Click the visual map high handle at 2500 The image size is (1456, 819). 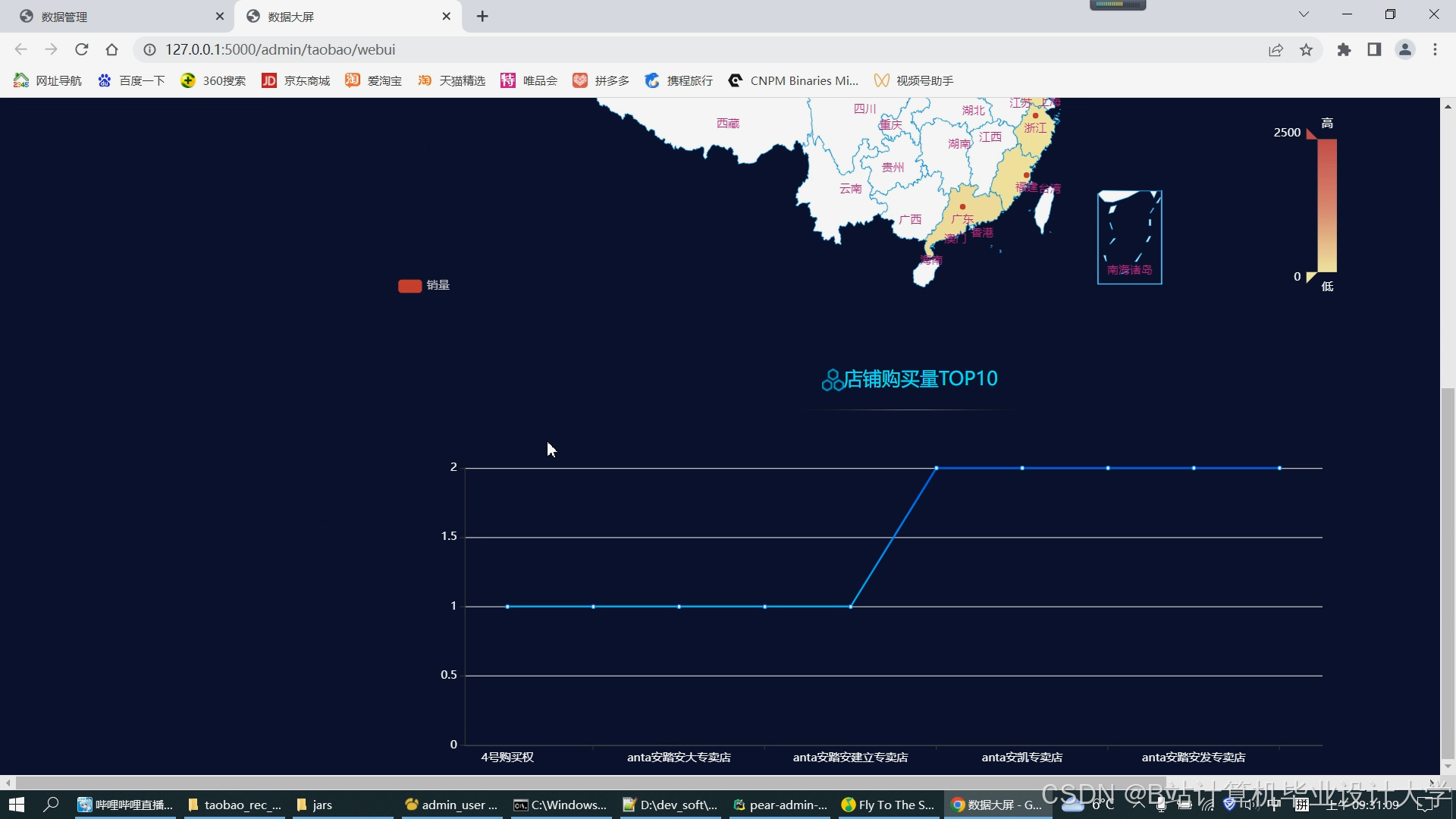(1311, 134)
